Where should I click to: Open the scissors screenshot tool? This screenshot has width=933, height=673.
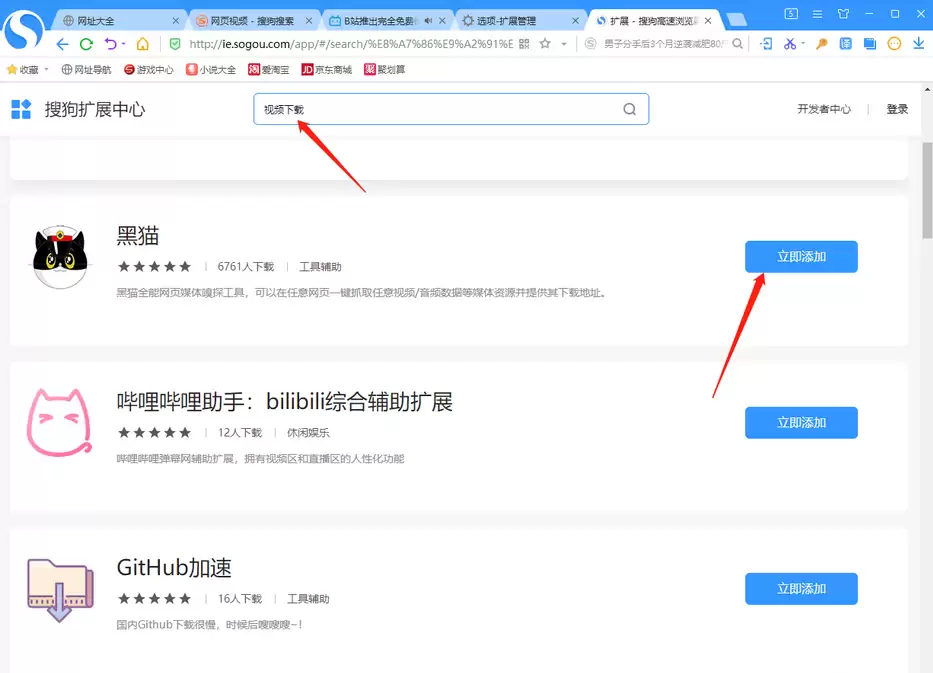[790, 43]
